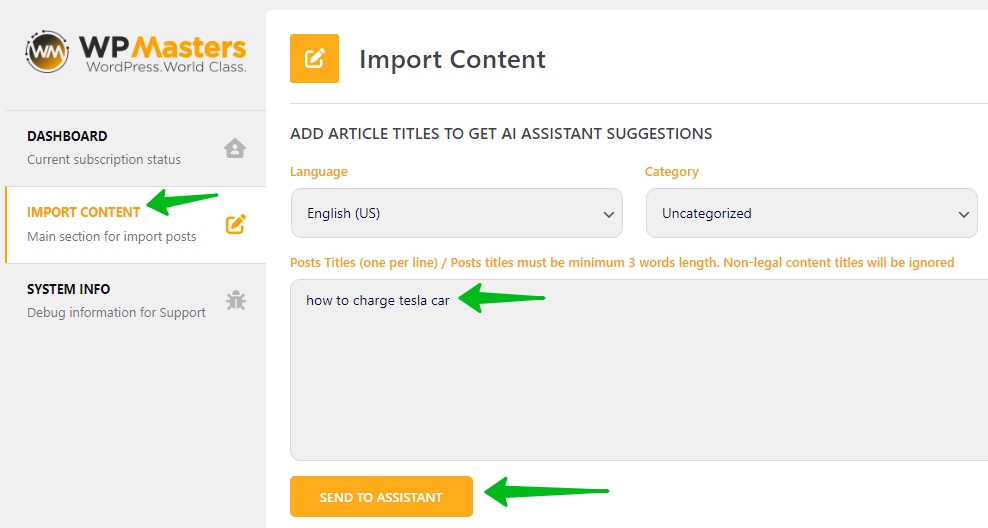Expand the Category dropdown showing Uncategorized

coord(812,213)
